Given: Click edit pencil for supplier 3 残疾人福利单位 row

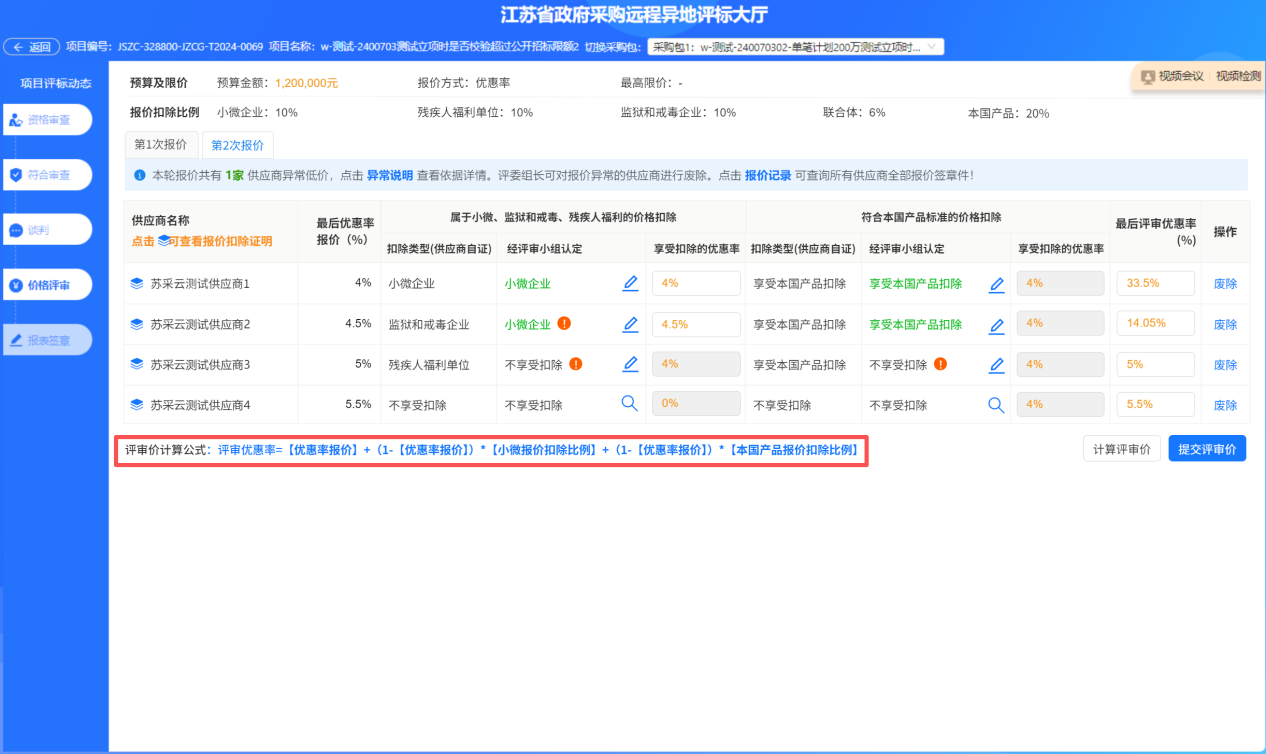Looking at the screenshot, I should pyautogui.click(x=630, y=365).
